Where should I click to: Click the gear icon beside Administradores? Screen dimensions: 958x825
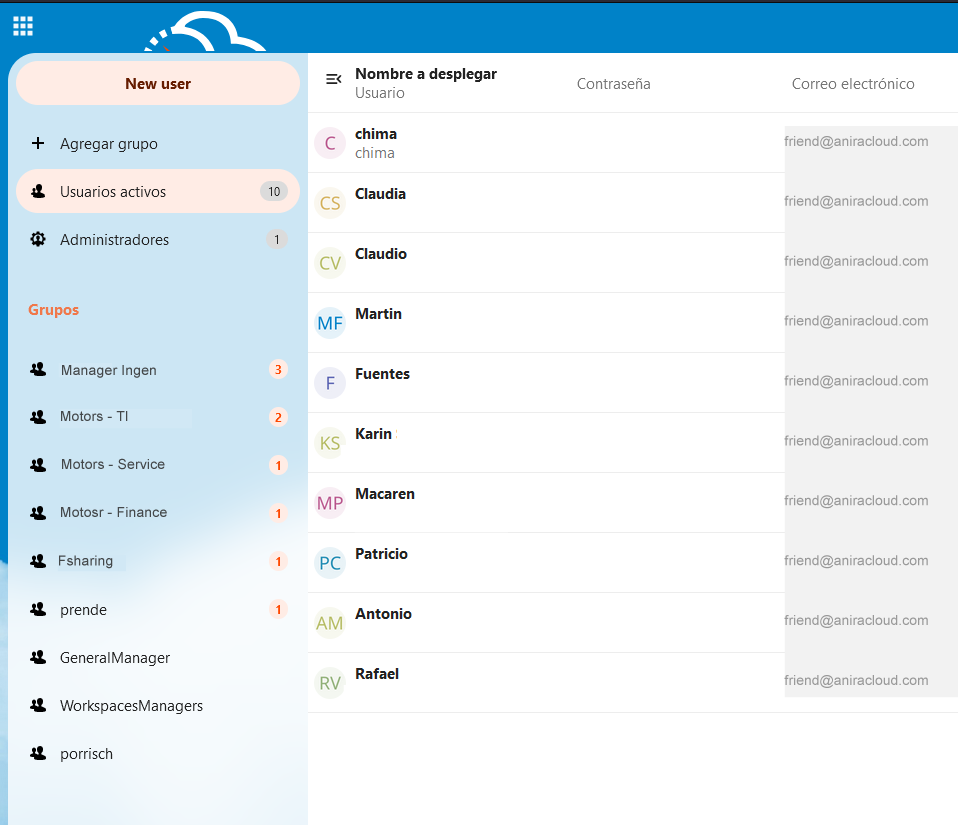(38, 239)
